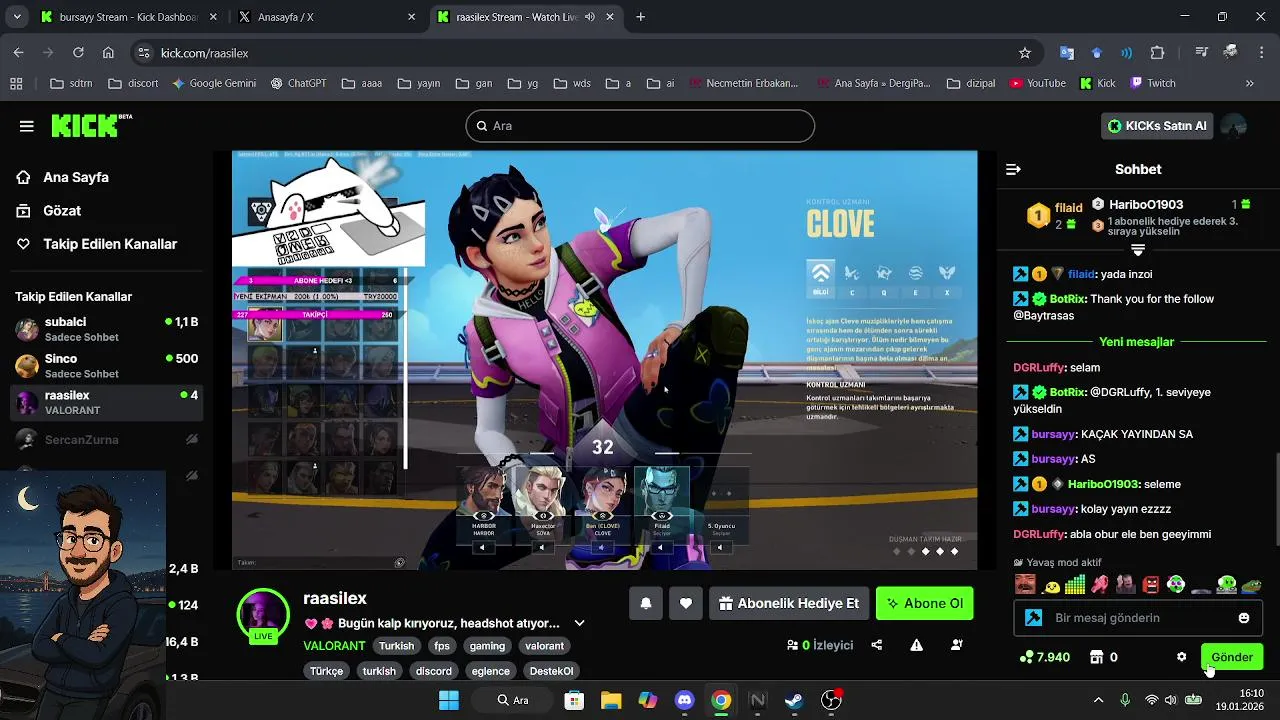The width and height of the screenshot is (1280, 720).
Task: Open chat settings gear
Action: tap(1181, 657)
